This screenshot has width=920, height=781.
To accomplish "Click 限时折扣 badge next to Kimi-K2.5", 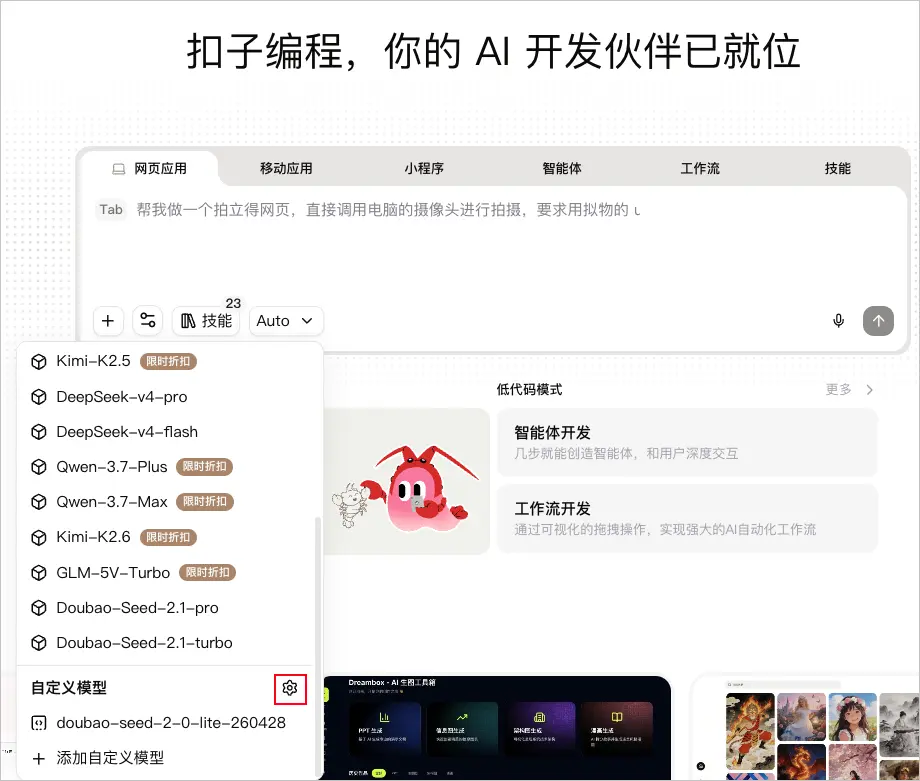I will pyautogui.click(x=168, y=361).
